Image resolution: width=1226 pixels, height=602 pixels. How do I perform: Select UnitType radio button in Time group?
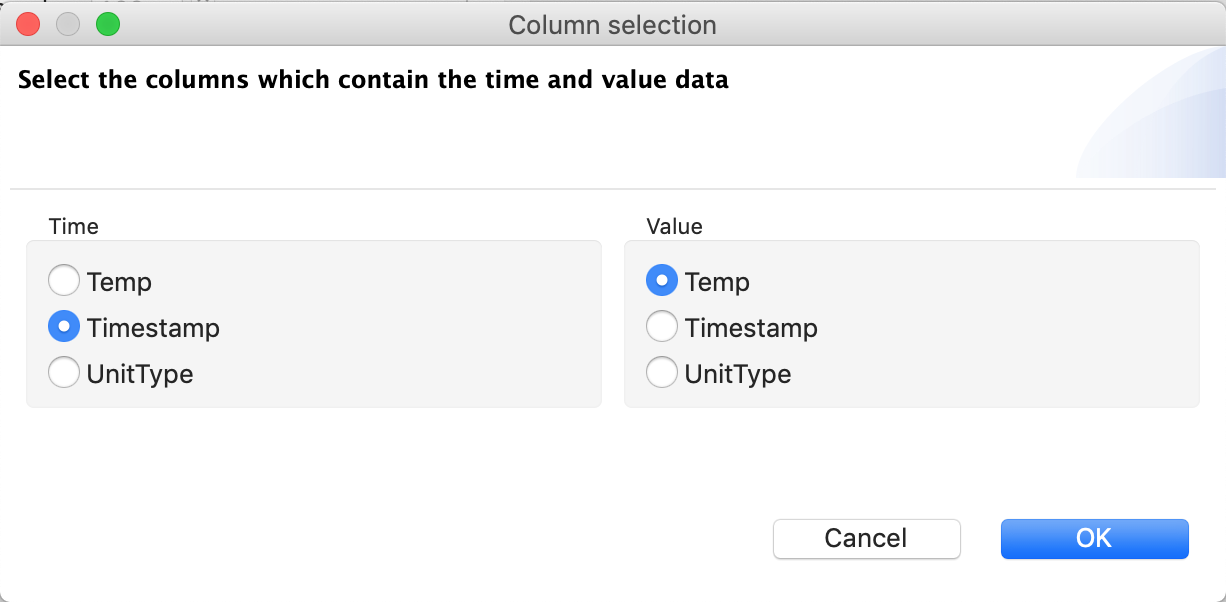point(64,374)
